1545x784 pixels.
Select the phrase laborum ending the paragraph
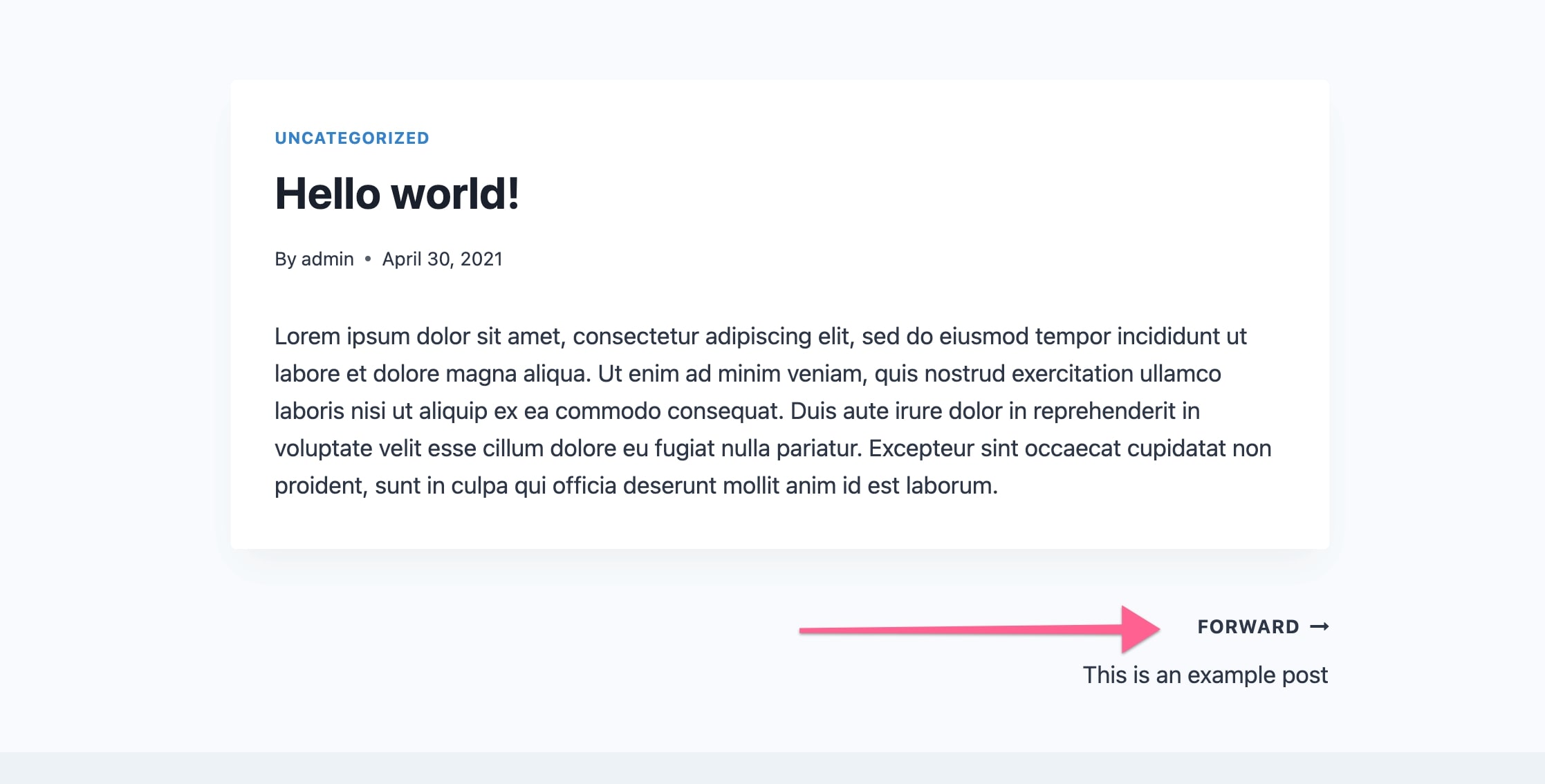tap(952, 485)
